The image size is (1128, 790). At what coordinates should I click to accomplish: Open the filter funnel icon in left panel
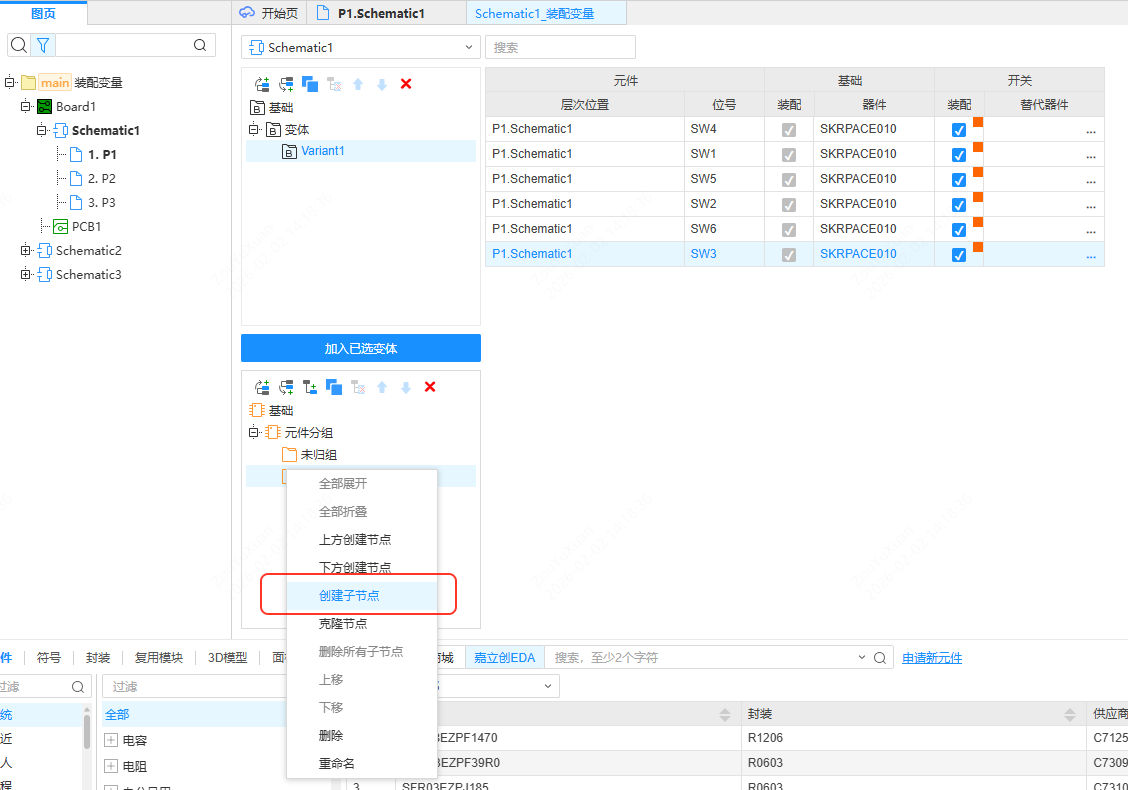[x=41, y=45]
